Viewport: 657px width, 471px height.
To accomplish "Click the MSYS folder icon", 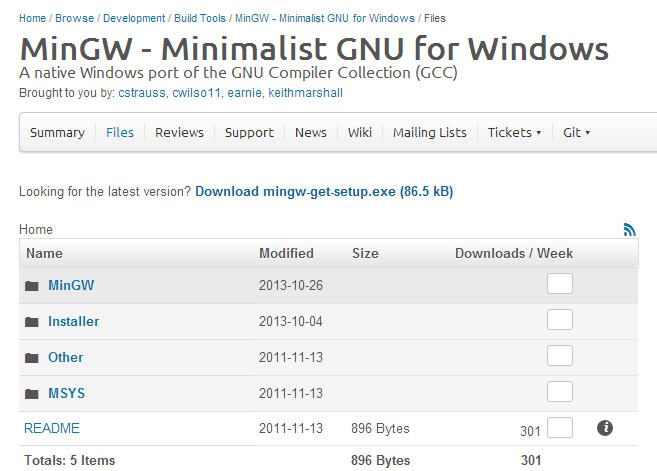I will [x=32, y=394].
